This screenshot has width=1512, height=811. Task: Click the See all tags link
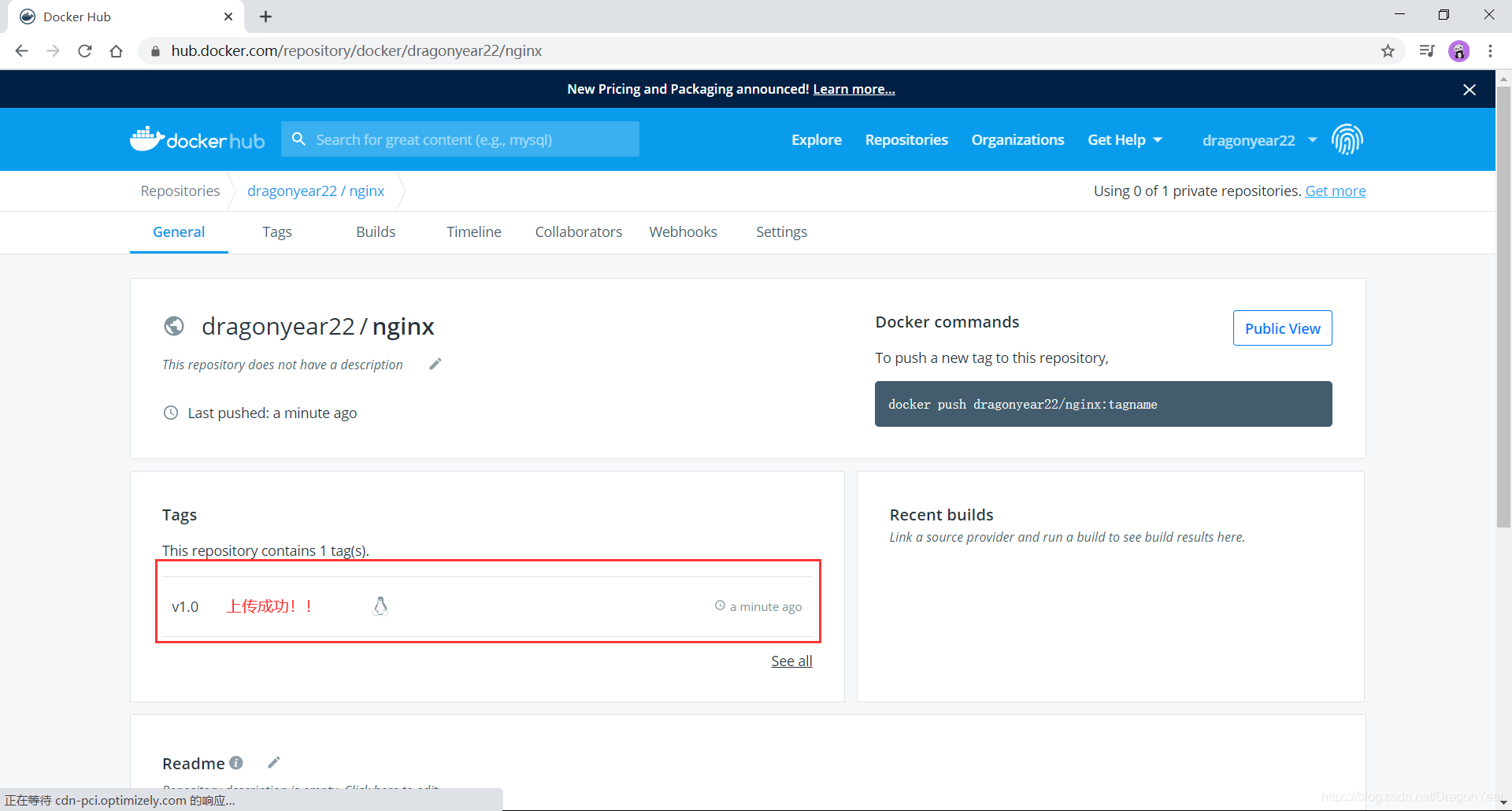(791, 661)
